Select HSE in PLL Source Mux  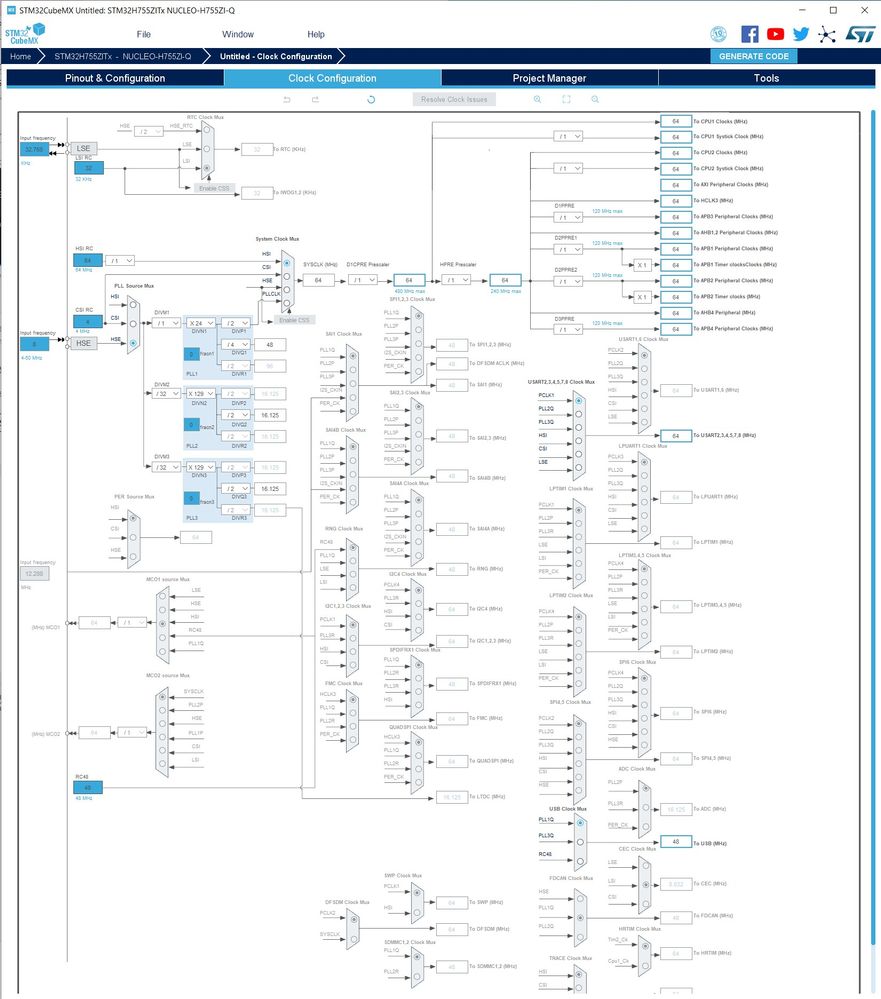coord(133,343)
